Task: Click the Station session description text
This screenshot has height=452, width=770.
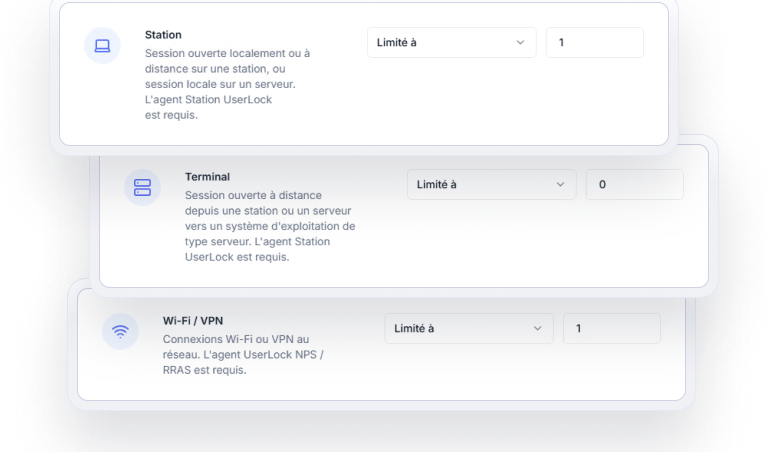Action: (228, 84)
